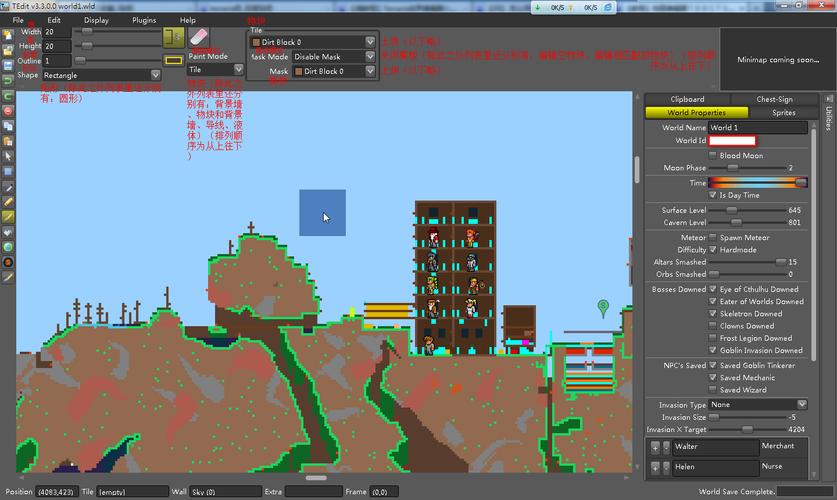Click the New World icon in left toolbar

click(x=7, y=35)
